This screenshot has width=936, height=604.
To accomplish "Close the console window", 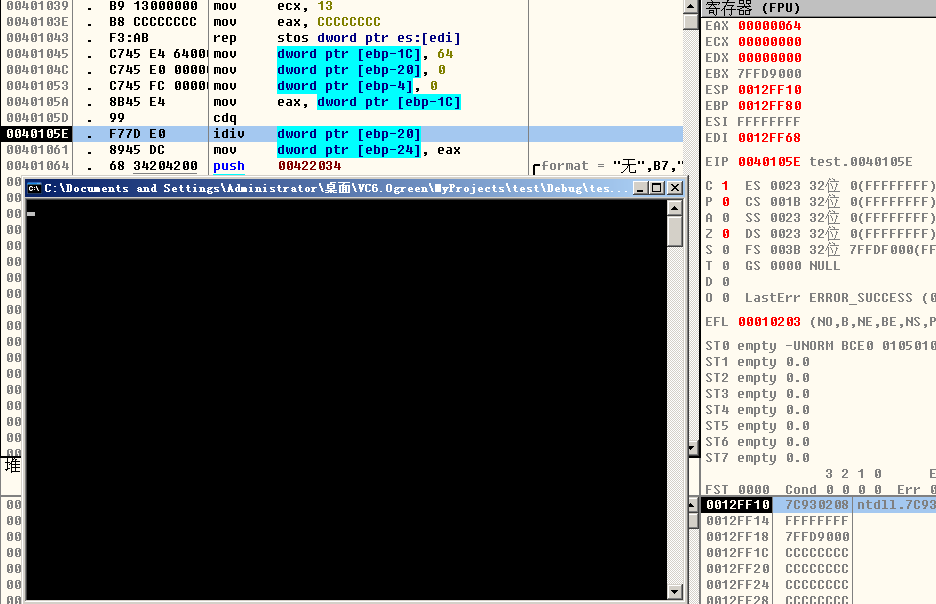I will pyautogui.click(x=674, y=188).
